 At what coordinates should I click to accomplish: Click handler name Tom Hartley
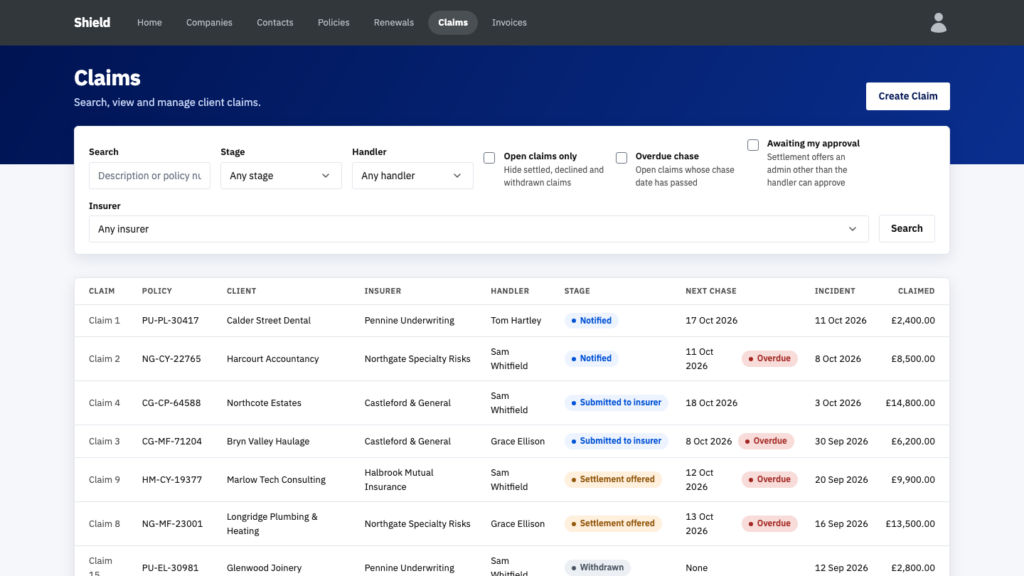(x=516, y=321)
